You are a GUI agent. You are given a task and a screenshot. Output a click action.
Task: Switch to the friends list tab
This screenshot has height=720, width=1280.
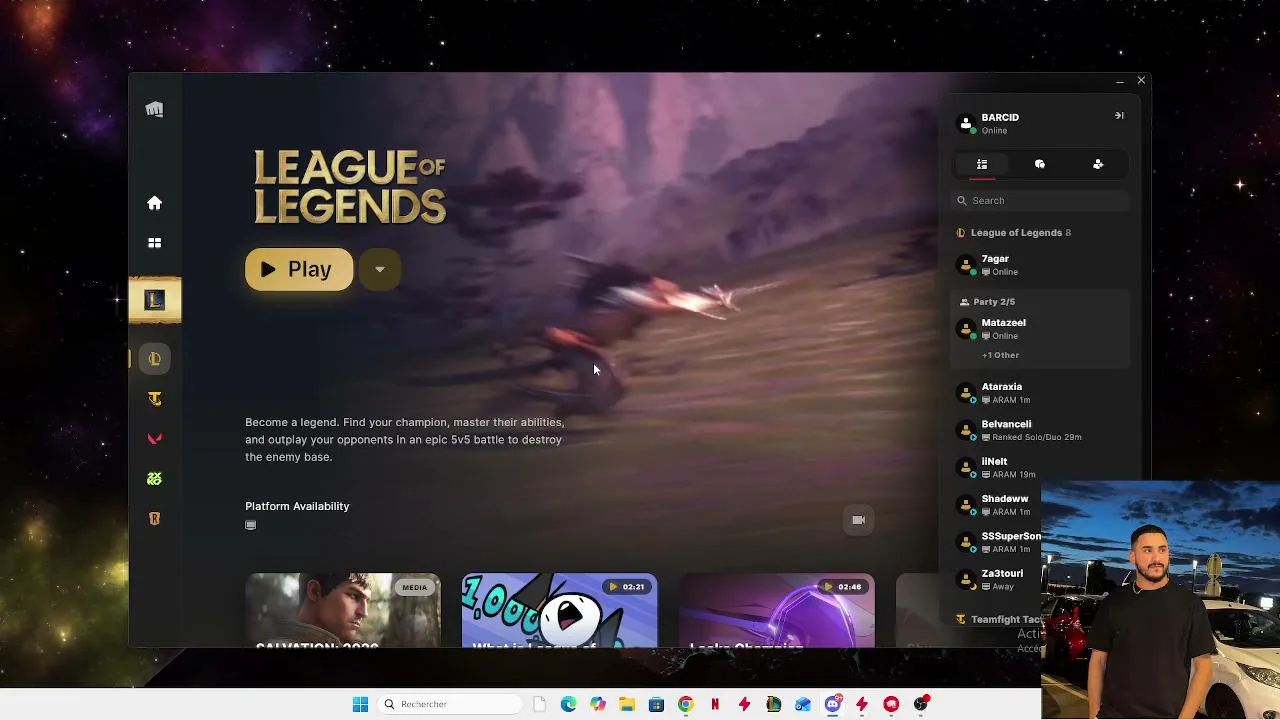[x=982, y=164]
